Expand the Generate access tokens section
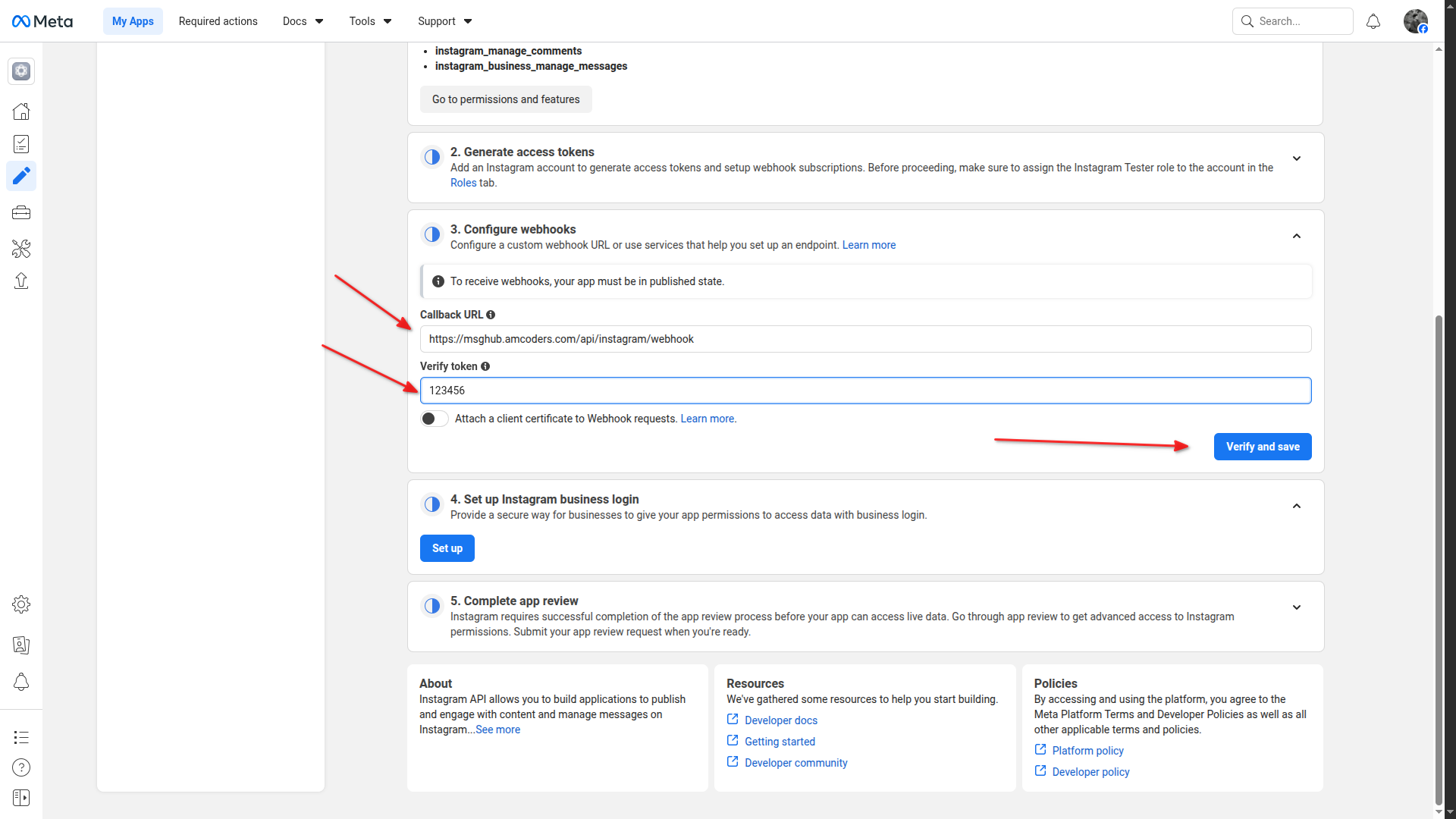1456x819 pixels. click(x=1297, y=158)
